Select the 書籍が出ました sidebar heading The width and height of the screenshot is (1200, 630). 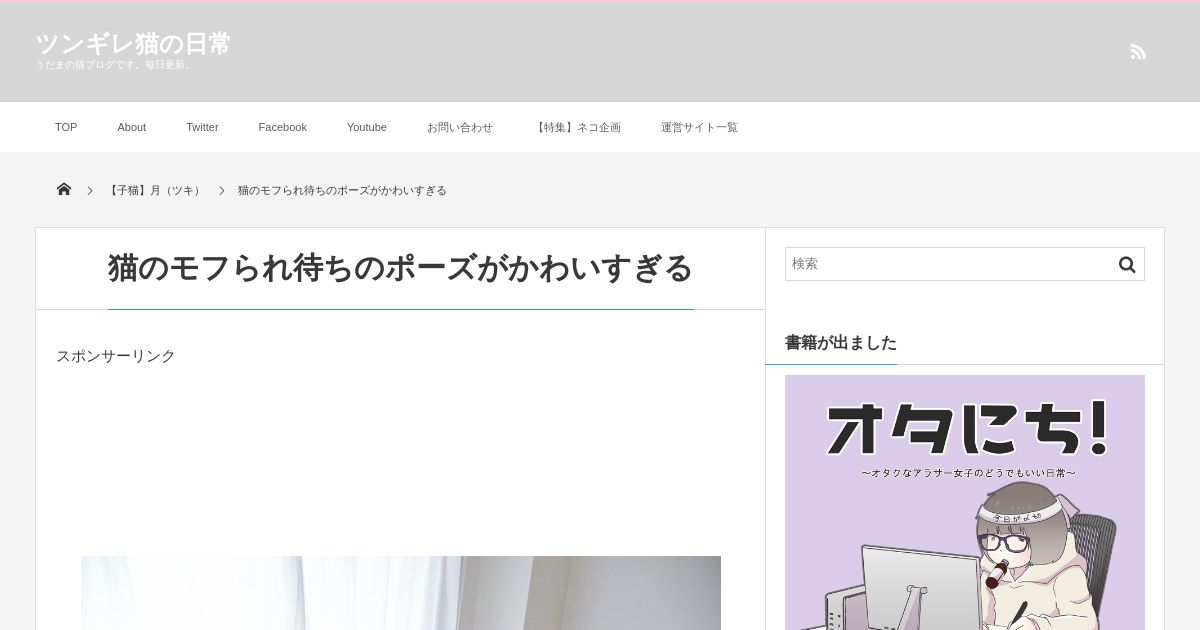pyautogui.click(x=841, y=342)
